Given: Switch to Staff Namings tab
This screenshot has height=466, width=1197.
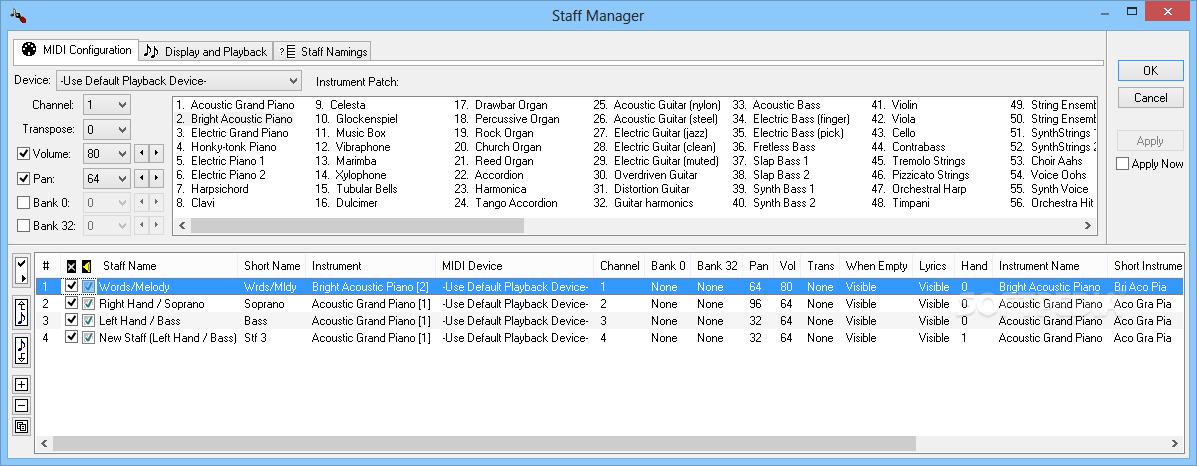Looking at the screenshot, I should pyautogui.click(x=323, y=52).
